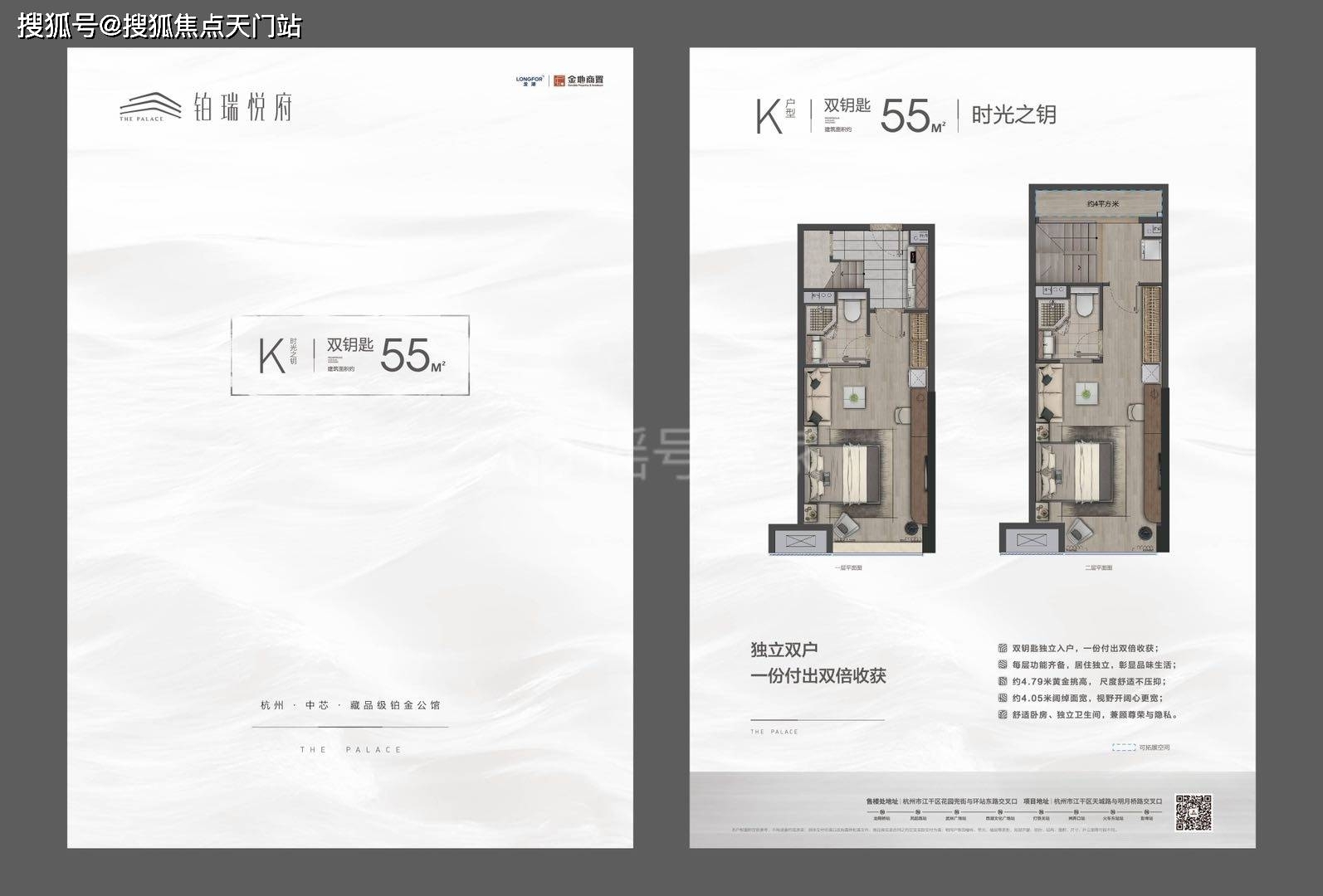Click the 时光之钥 heading text
Image resolution: width=1323 pixels, height=896 pixels.
pyautogui.click(x=1014, y=114)
